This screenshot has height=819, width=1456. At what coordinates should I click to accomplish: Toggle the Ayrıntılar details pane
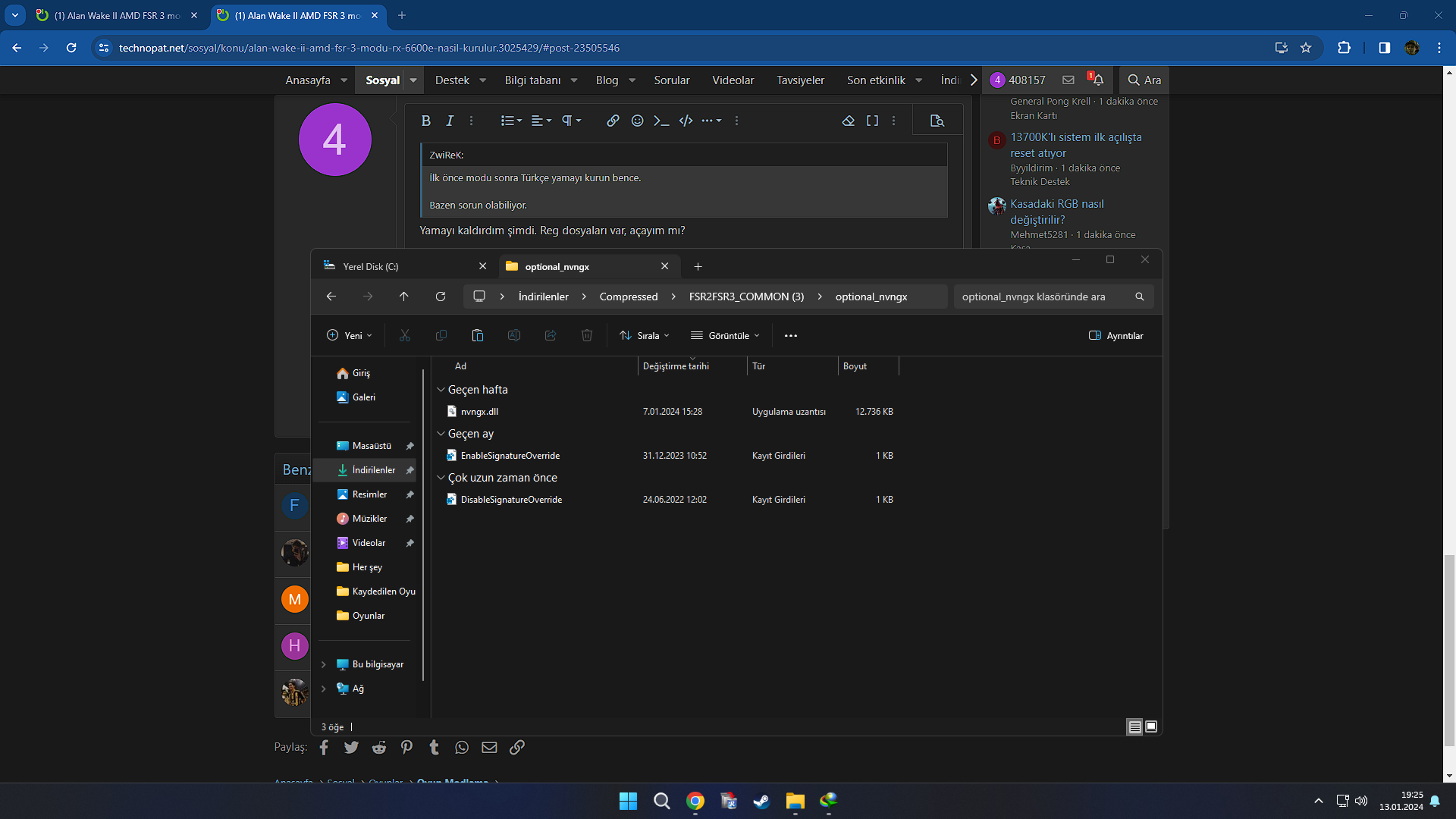pos(1116,335)
